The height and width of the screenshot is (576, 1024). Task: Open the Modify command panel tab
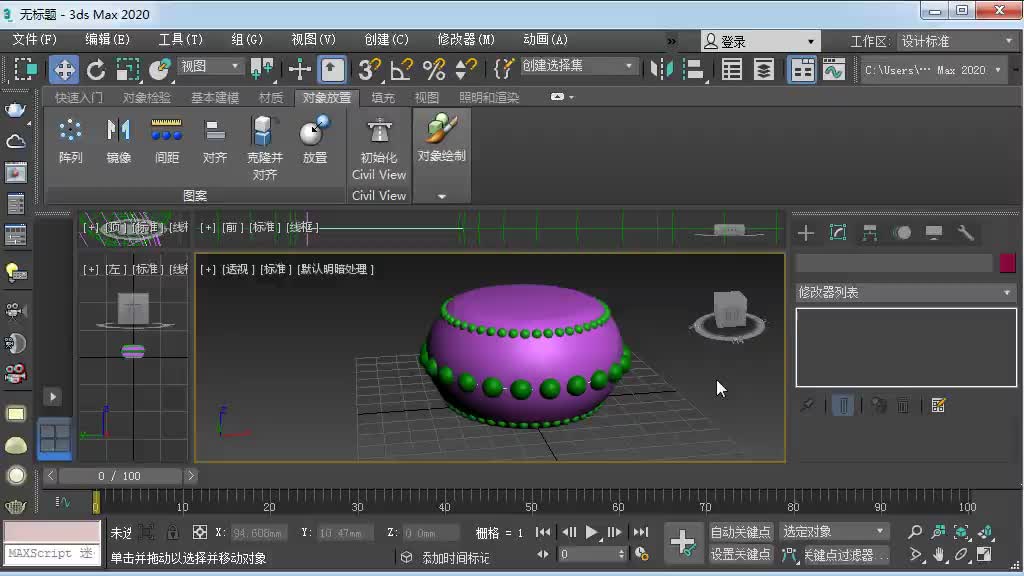click(x=838, y=232)
